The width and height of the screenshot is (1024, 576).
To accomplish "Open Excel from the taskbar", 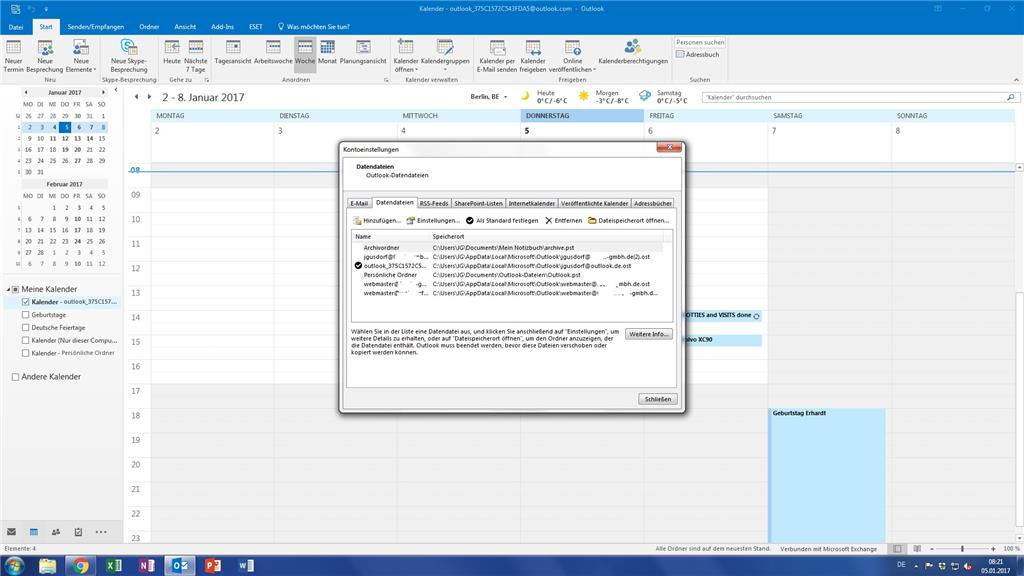I will tap(114, 566).
